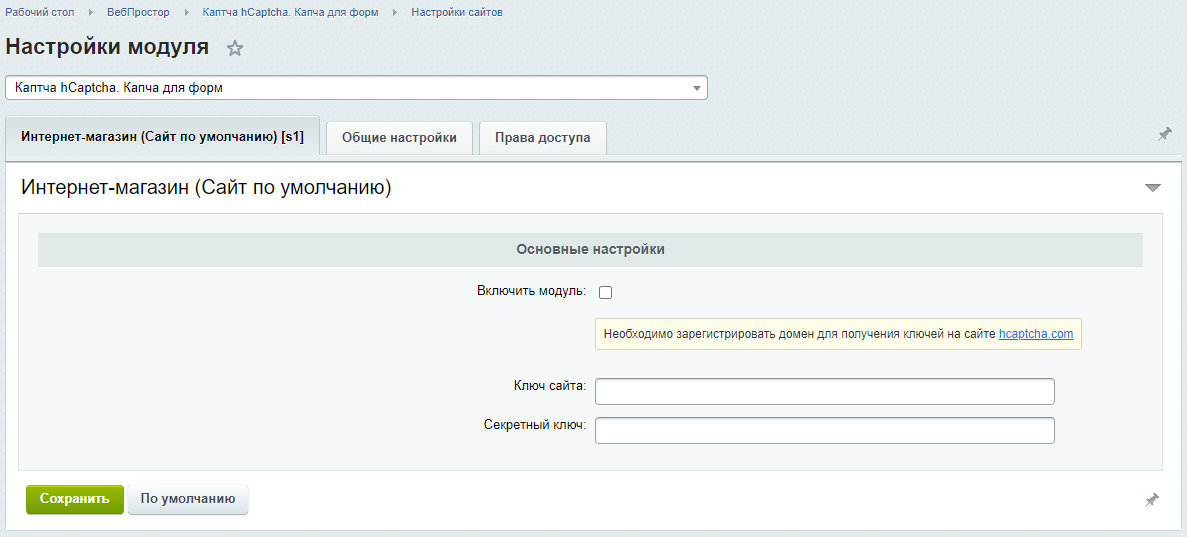Open the module selection dropdown
Viewport: 1187px width, 537px height.
[x=356, y=88]
